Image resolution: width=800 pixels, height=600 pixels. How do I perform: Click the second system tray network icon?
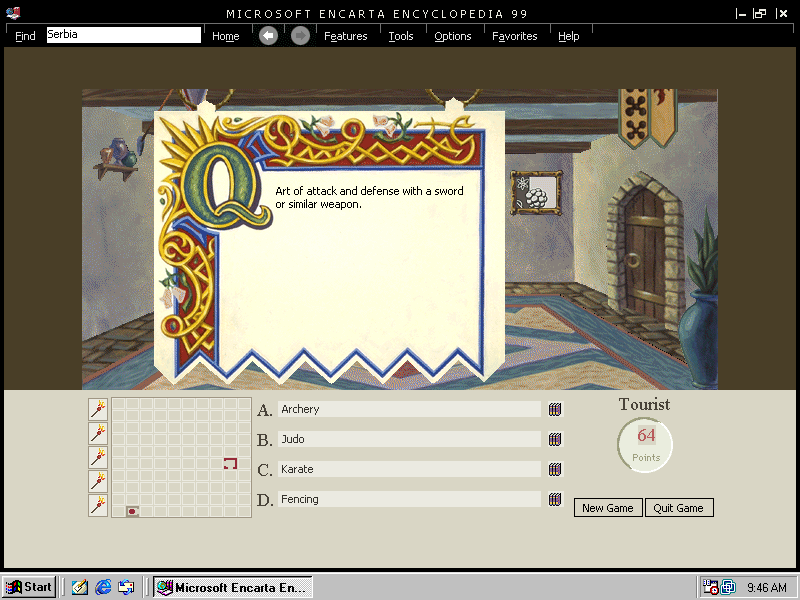click(728, 587)
